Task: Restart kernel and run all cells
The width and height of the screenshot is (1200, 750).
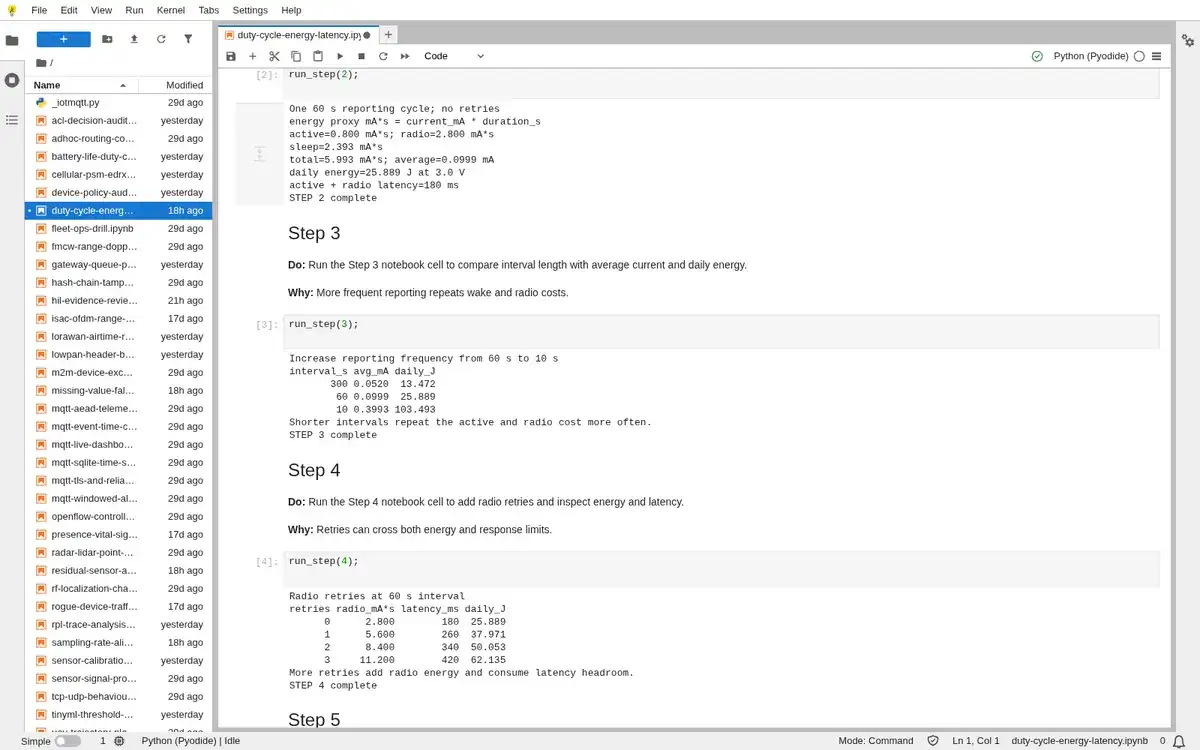Action: [405, 56]
